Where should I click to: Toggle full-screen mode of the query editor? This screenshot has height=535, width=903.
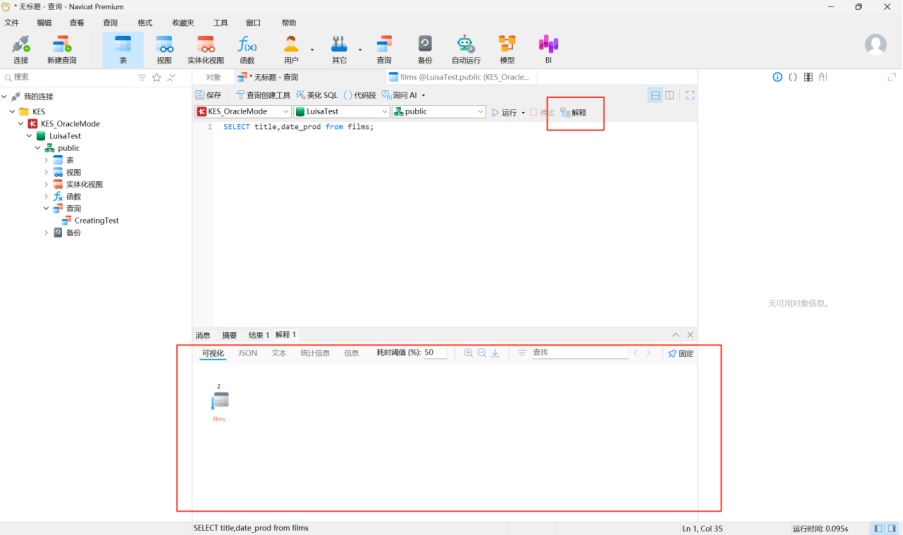click(690, 95)
